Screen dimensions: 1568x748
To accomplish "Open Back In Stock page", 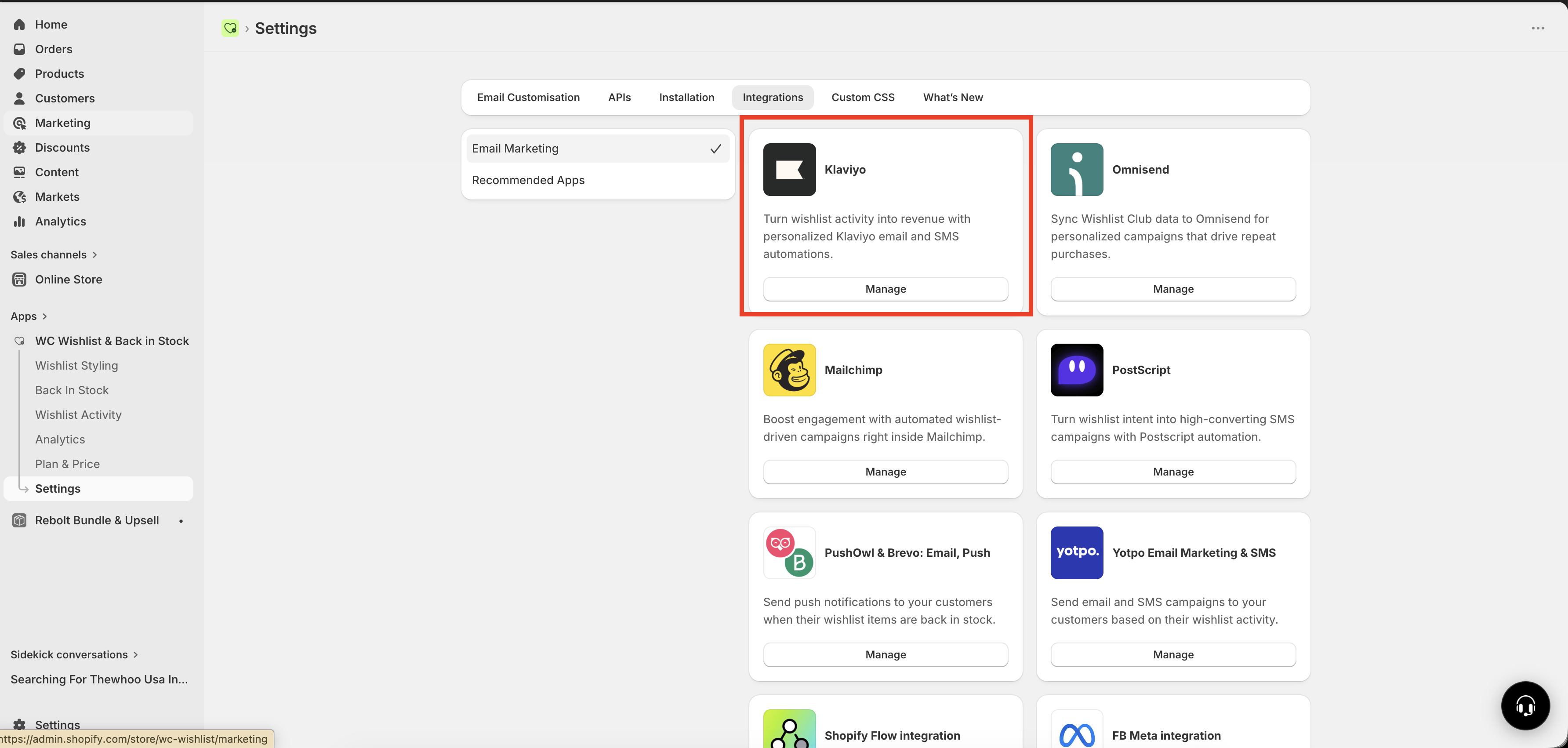I will click(72, 390).
